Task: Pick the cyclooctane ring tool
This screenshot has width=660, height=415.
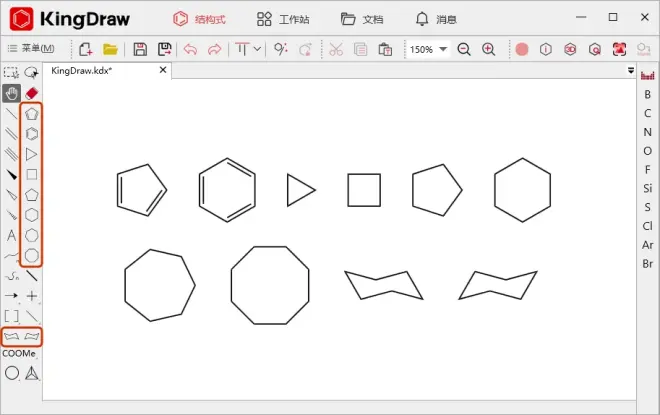Action: tap(32, 255)
